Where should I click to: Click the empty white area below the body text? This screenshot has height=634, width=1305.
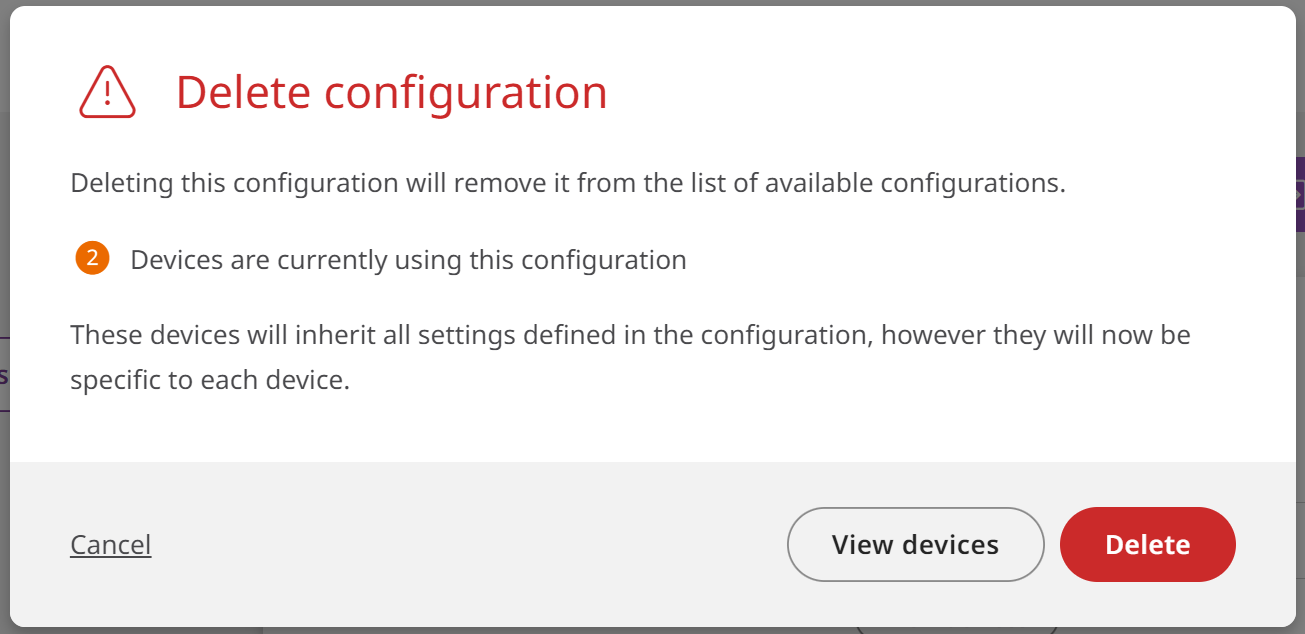coord(650,430)
